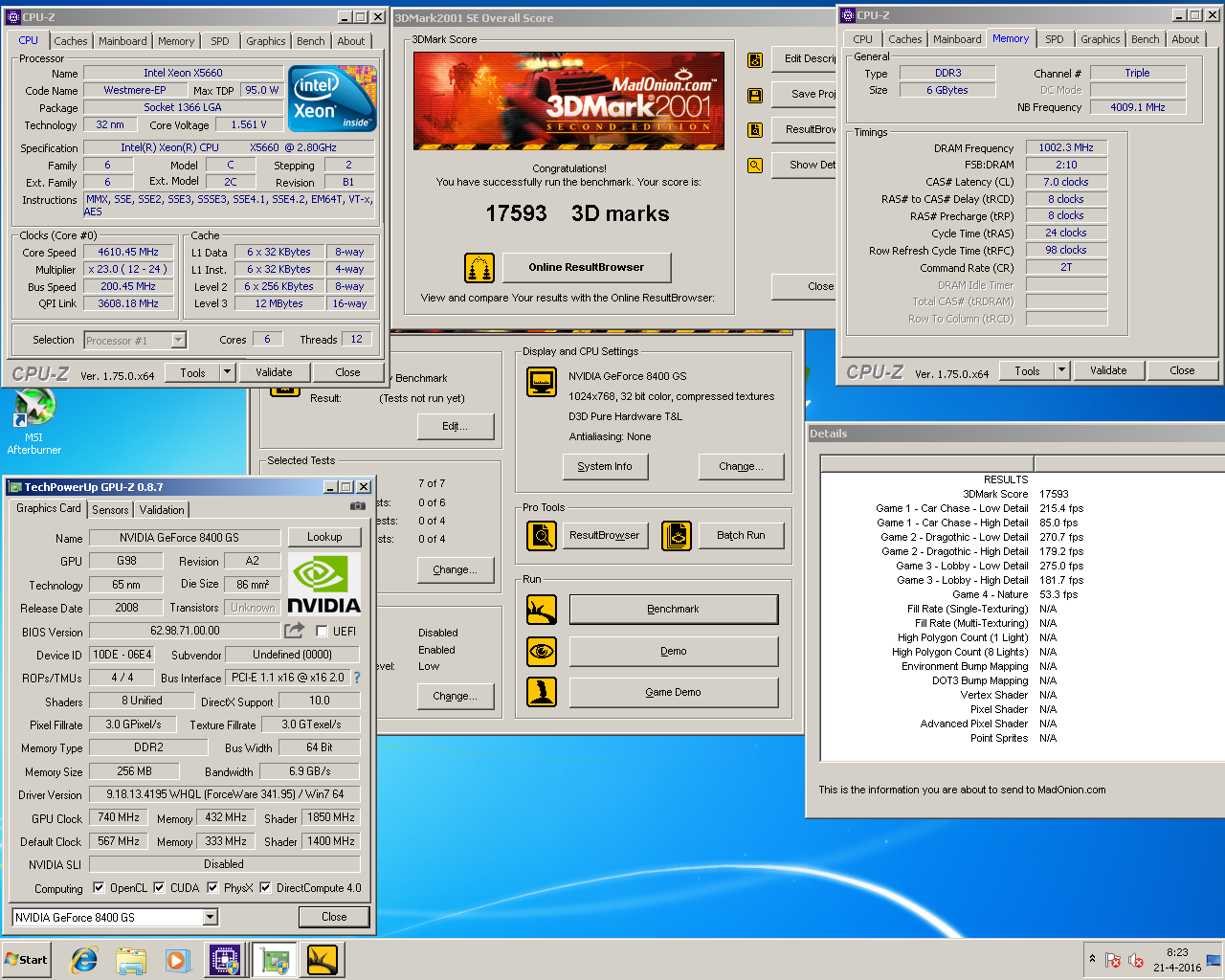Image resolution: width=1225 pixels, height=980 pixels.
Task: Toggle the PhysX checkbox
Action: 212,888
